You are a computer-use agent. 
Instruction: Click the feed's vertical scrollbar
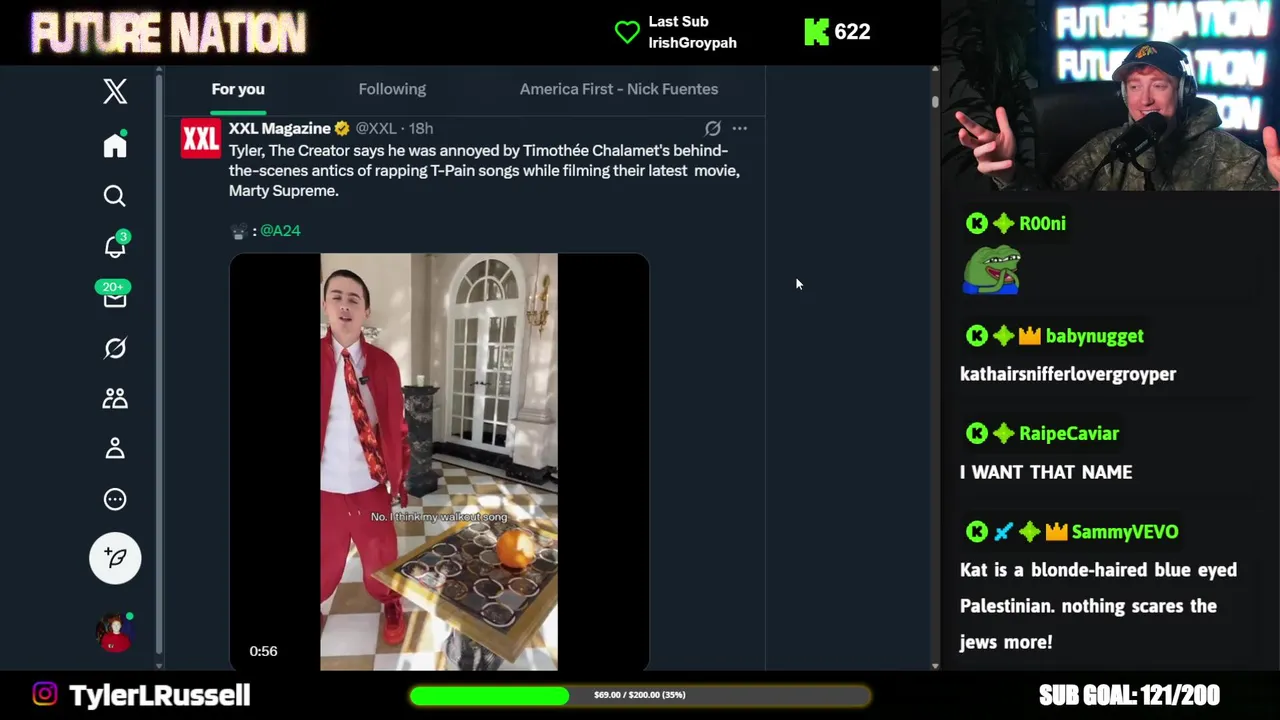click(935, 367)
